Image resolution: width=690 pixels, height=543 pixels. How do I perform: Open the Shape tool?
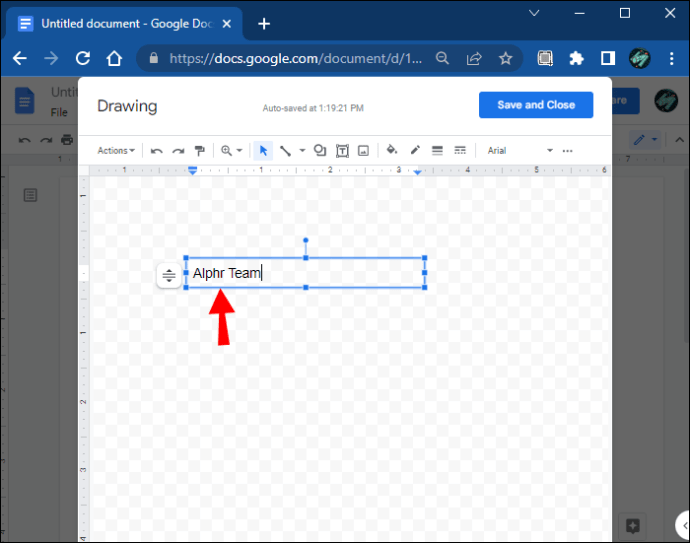(x=320, y=151)
